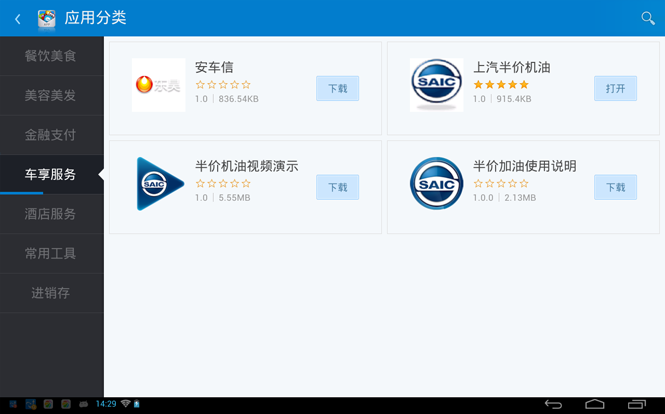This screenshot has height=414, width=665.
Task: Tap the star rating of 半价加油使用说明
Action: tap(501, 183)
